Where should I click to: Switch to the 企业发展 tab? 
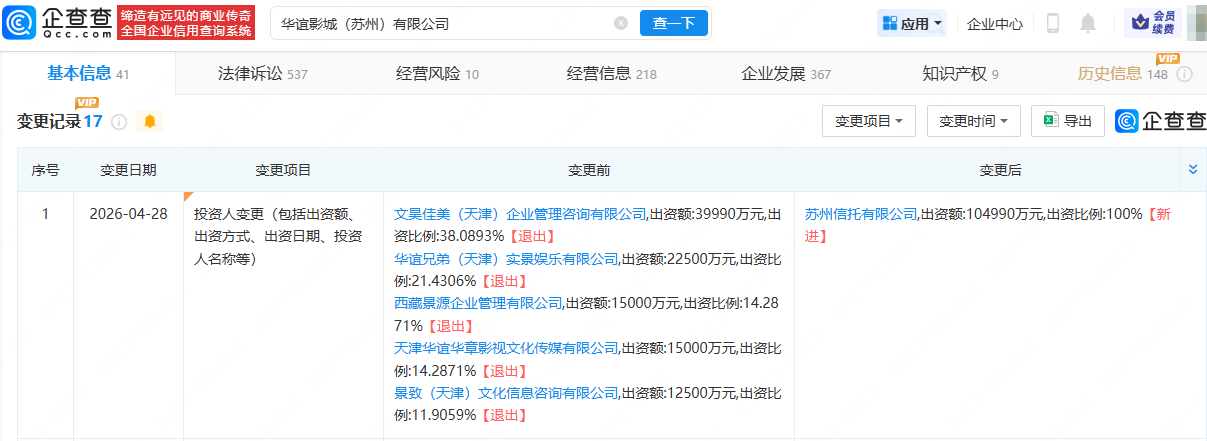click(x=786, y=74)
